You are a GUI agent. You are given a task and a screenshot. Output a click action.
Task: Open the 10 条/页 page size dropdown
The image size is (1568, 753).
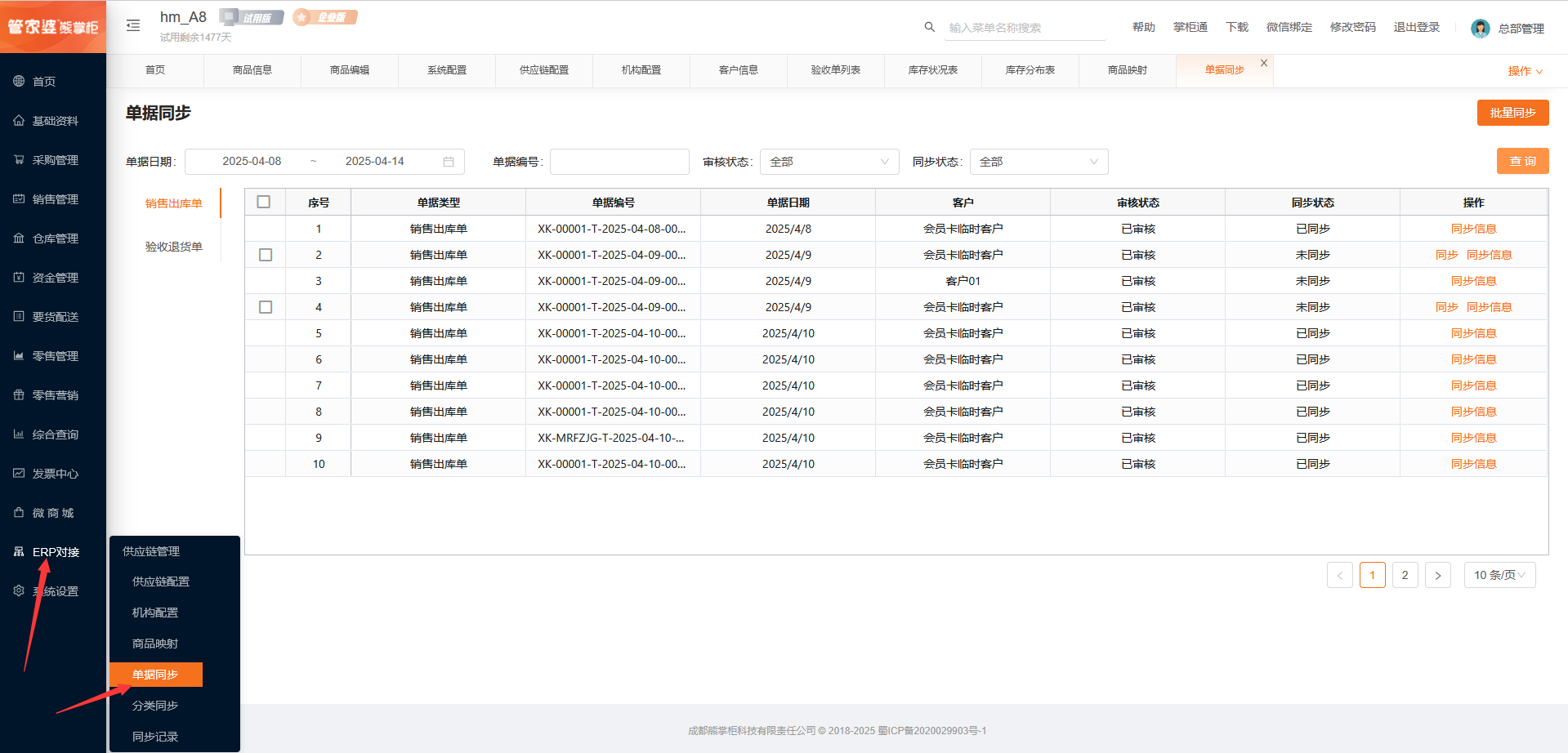(x=1499, y=575)
